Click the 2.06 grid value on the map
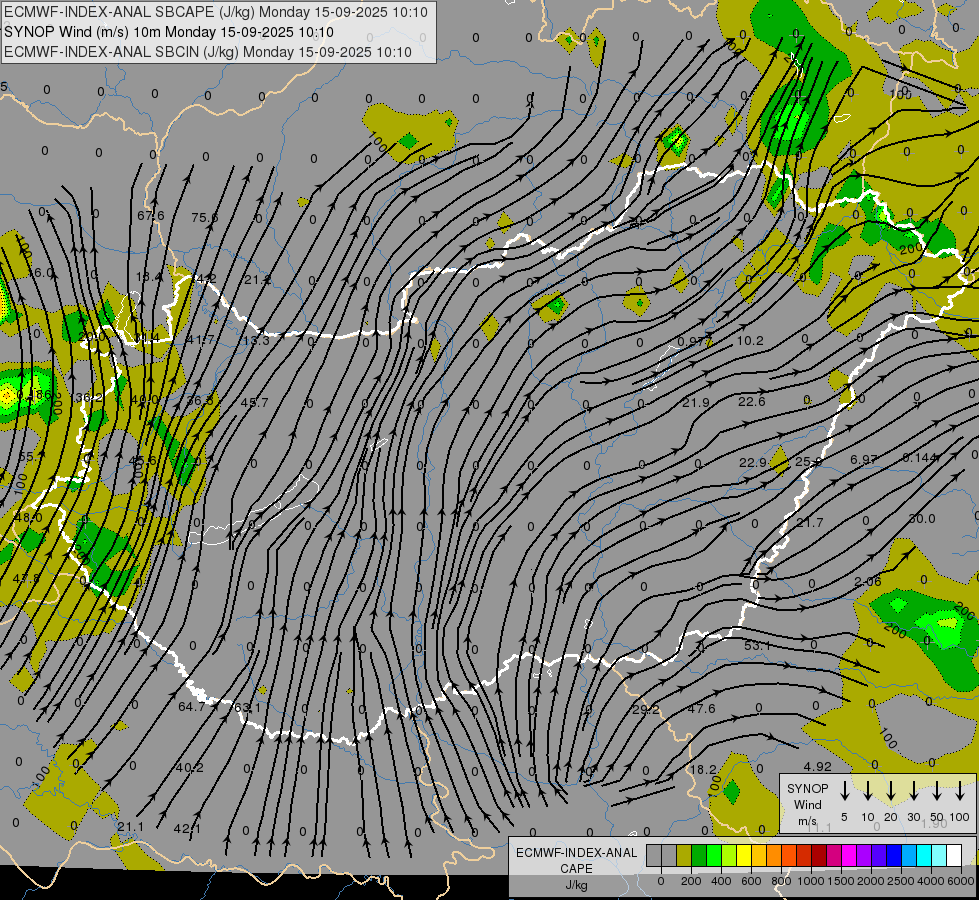Image resolution: width=979 pixels, height=900 pixels. [867, 582]
